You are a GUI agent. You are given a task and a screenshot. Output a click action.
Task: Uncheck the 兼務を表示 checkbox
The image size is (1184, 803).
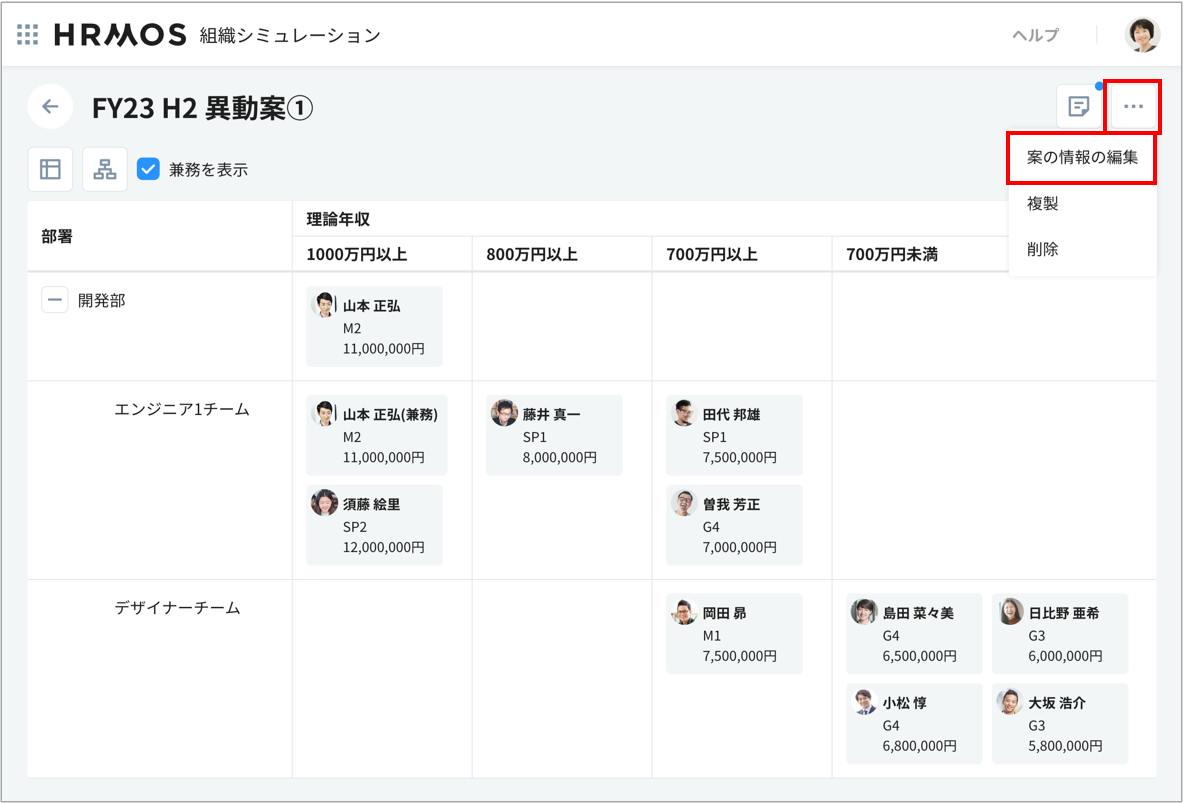[x=148, y=169]
